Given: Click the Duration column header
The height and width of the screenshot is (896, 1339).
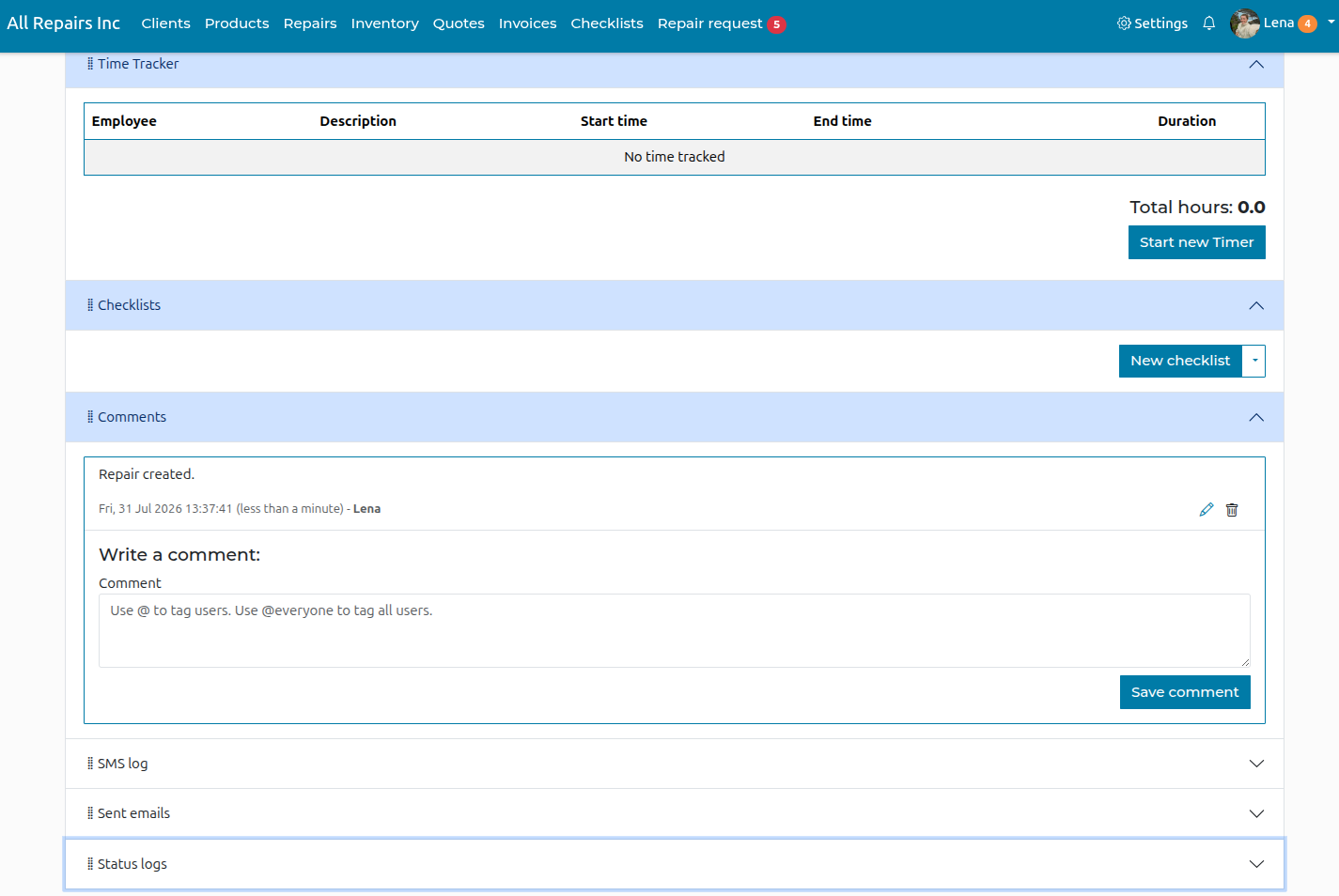Looking at the screenshot, I should (1187, 121).
